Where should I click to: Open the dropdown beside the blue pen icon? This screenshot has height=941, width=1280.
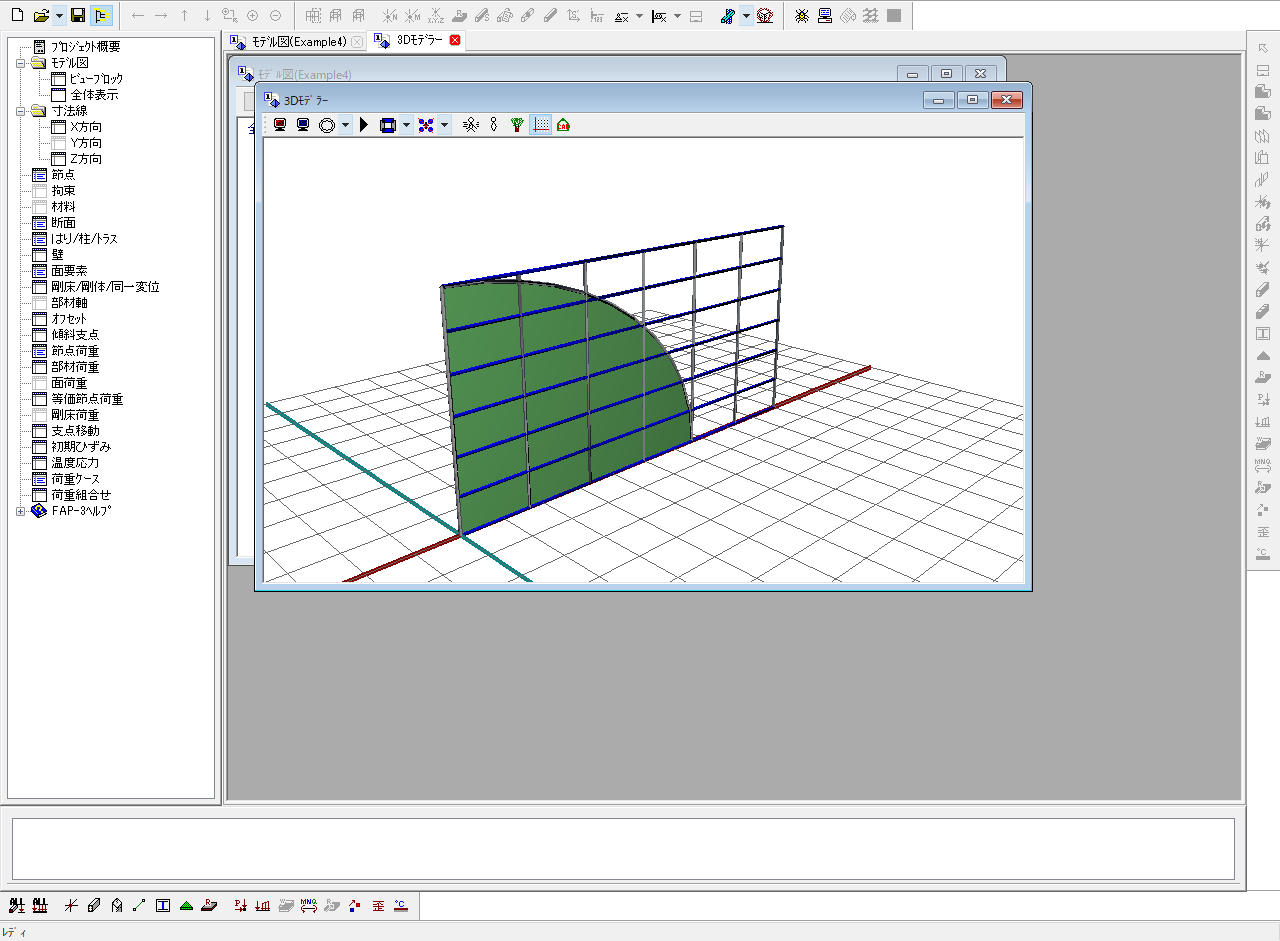click(746, 16)
